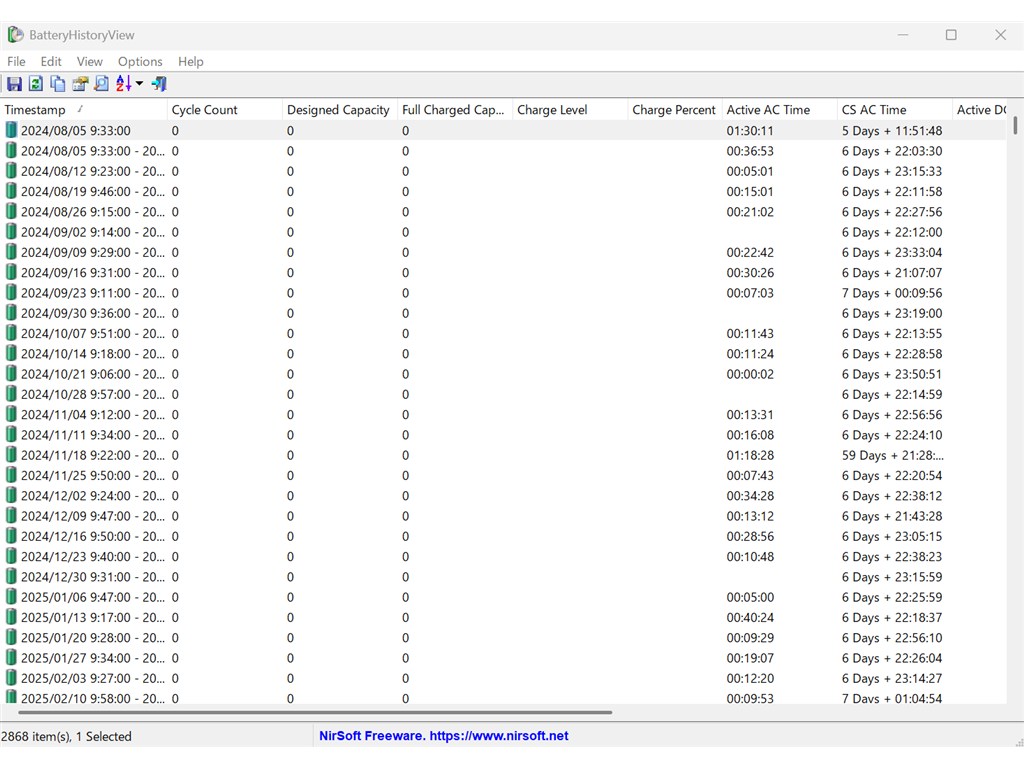Click the A-Z sort toolbar icon
The height and width of the screenshot is (768, 1024).
pos(123,84)
